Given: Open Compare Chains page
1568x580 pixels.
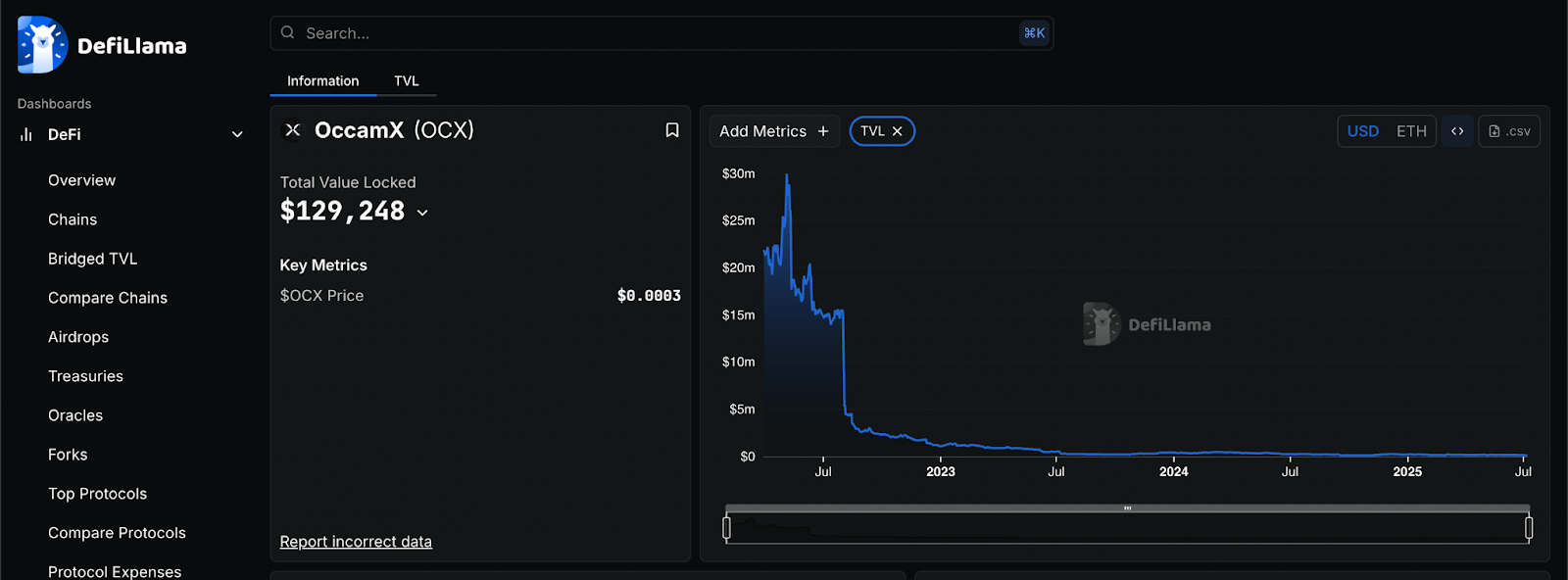Looking at the screenshot, I should 108,298.
